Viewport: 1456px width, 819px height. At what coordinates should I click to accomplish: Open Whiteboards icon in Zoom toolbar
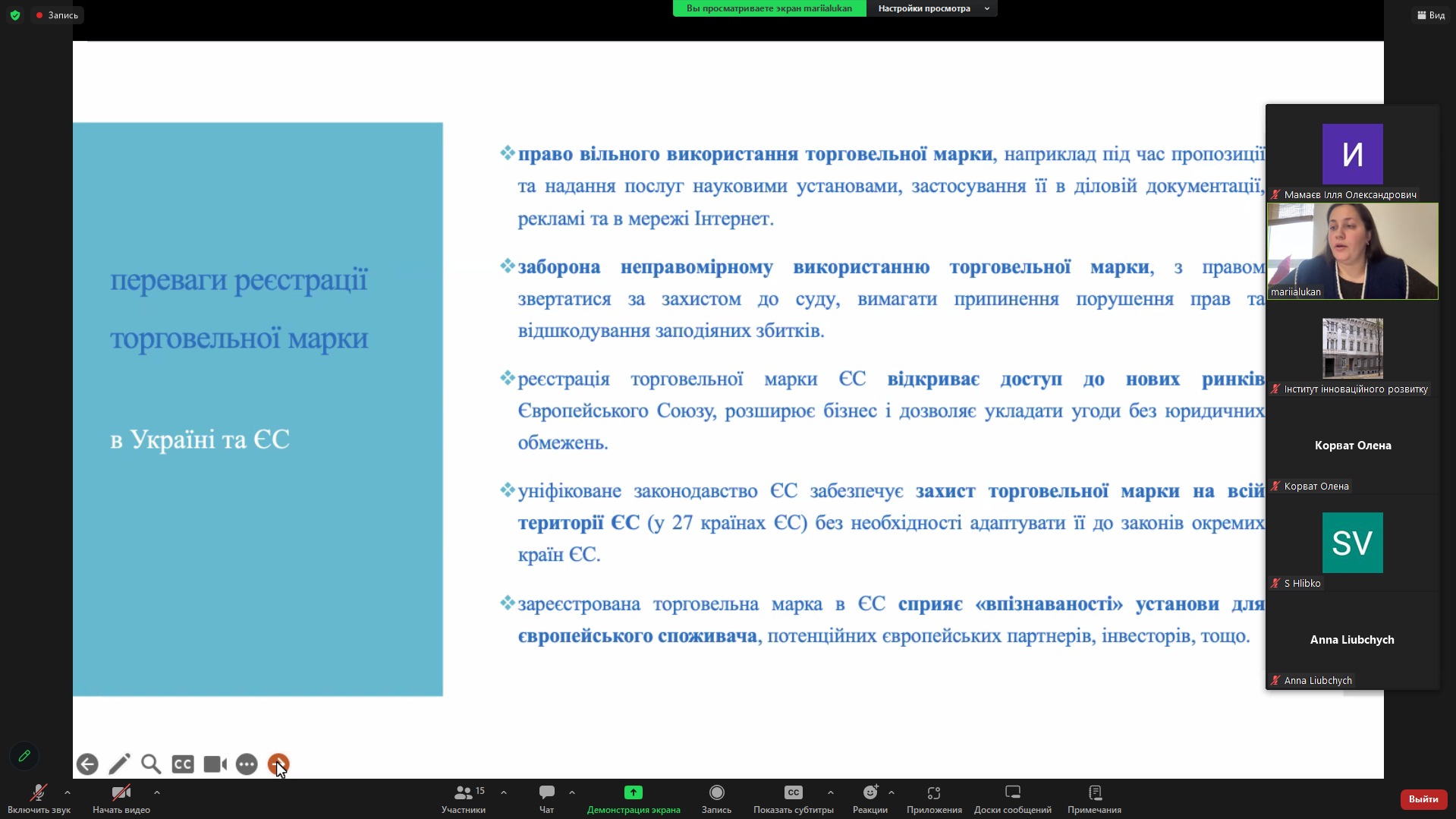tap(1012, 792)
